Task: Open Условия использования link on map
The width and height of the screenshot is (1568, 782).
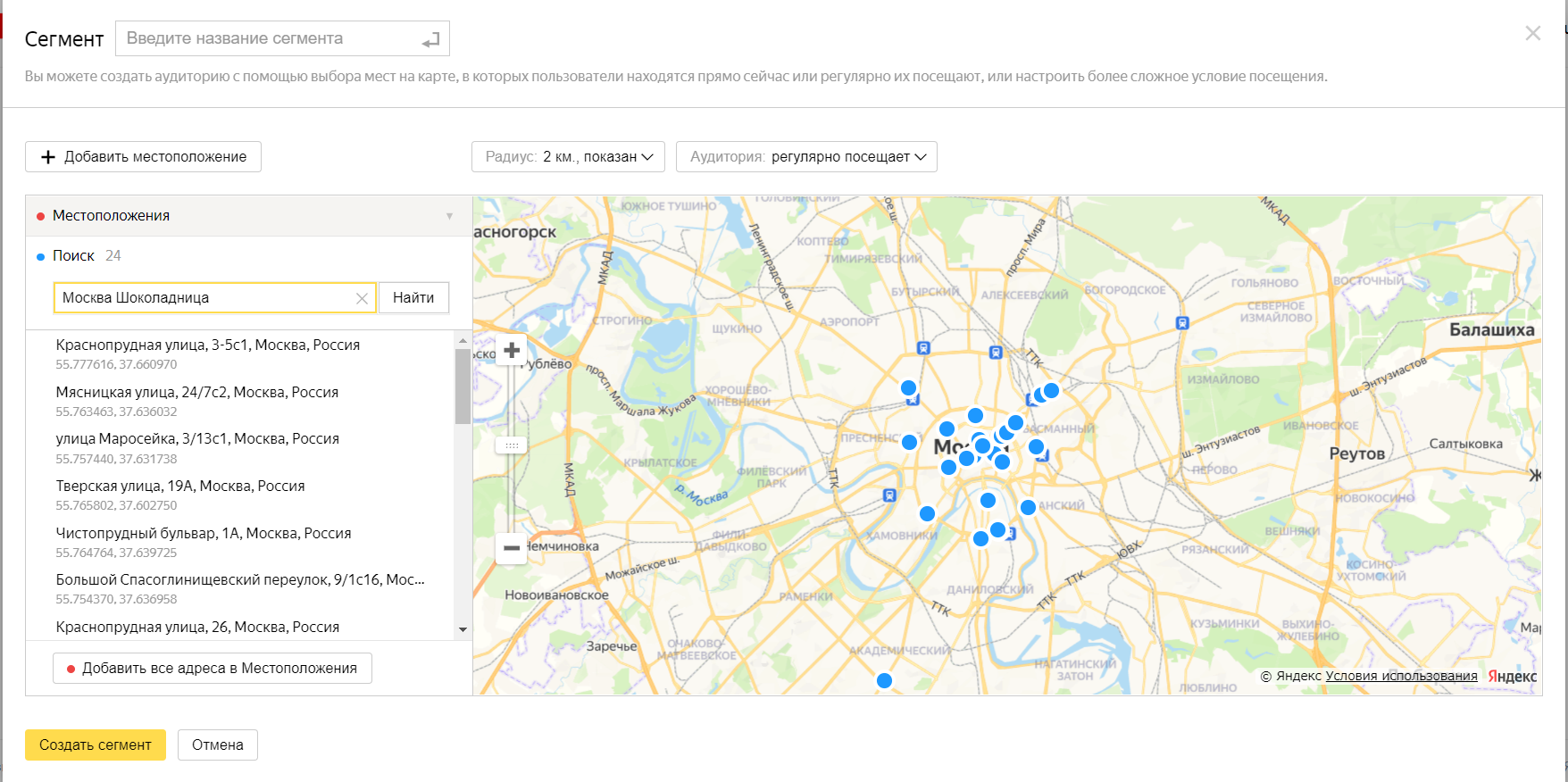Action: [1400, 676]
